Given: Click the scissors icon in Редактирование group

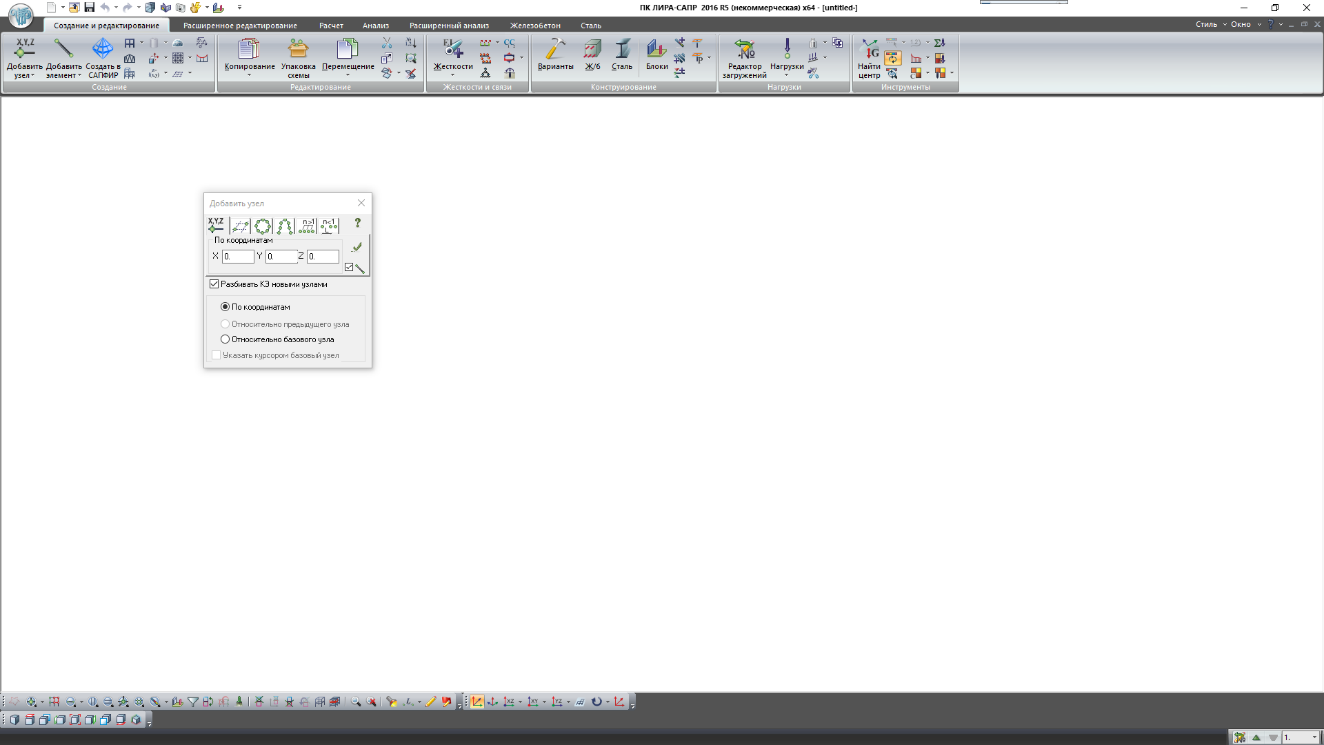Looking at the screenshot, I should click(x=387, y=43).
